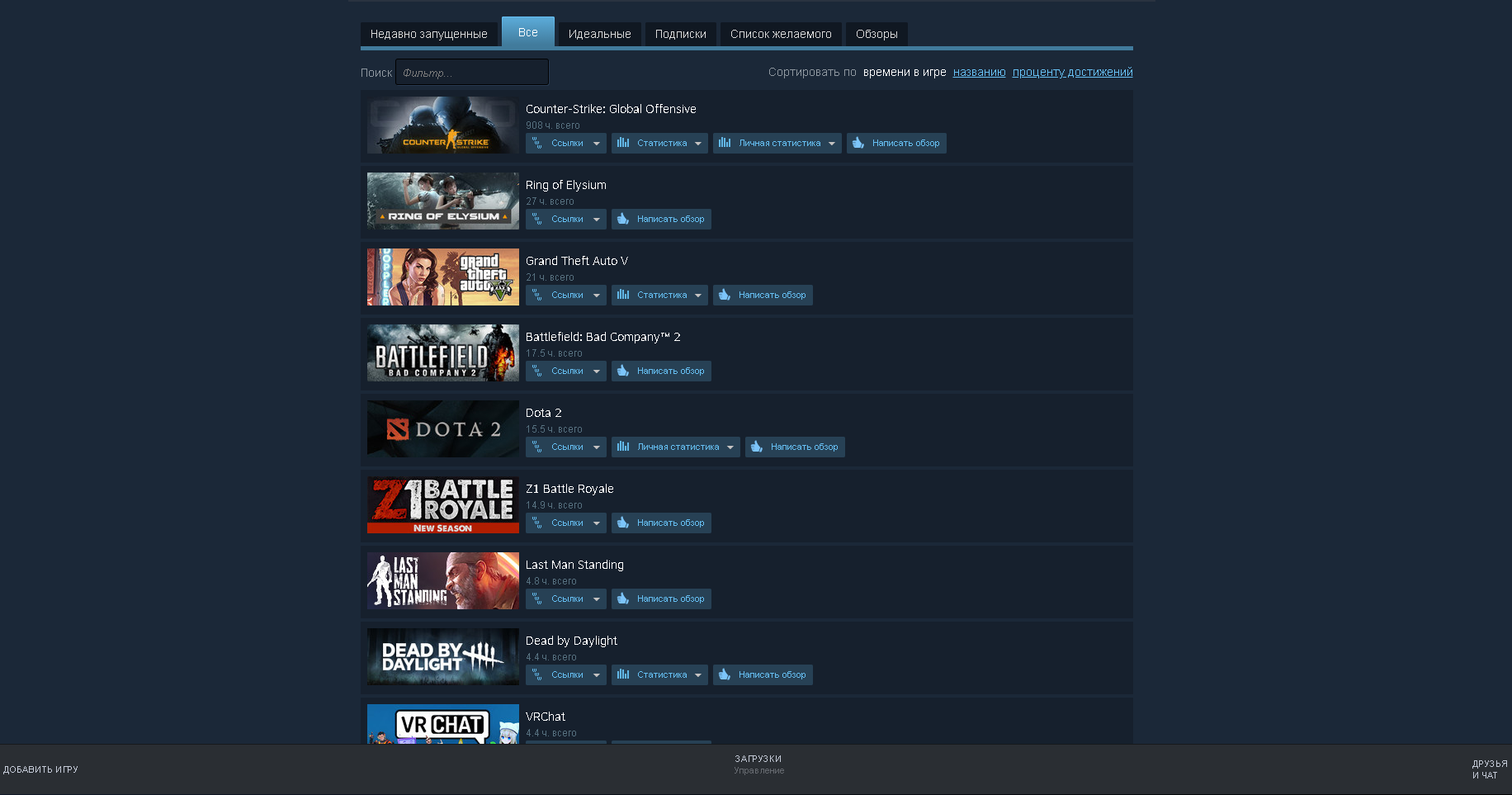Viewport: 1512px width, 795px height.
Task: Click the links icon for Last Man Standing
Action: click(537, 599)
